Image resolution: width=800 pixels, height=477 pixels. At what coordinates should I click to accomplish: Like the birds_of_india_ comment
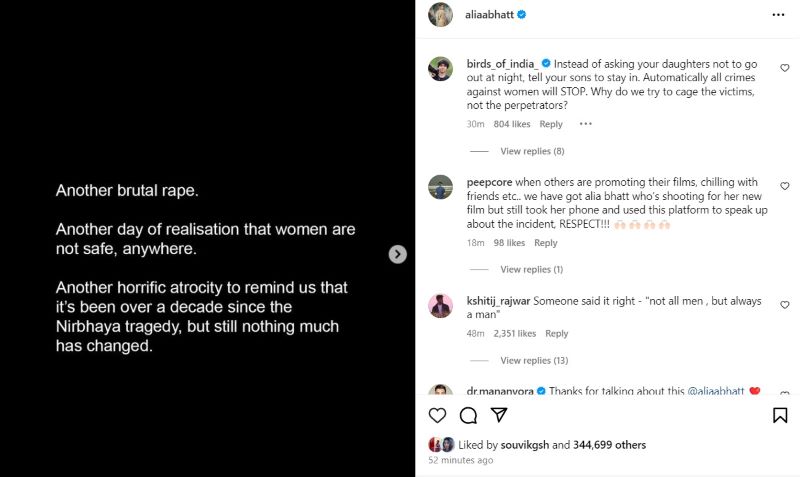[784, 68]
